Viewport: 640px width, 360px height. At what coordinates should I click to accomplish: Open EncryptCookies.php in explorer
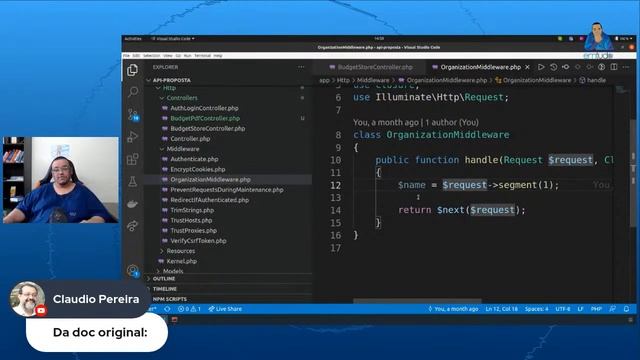click(x=198, y=169)
